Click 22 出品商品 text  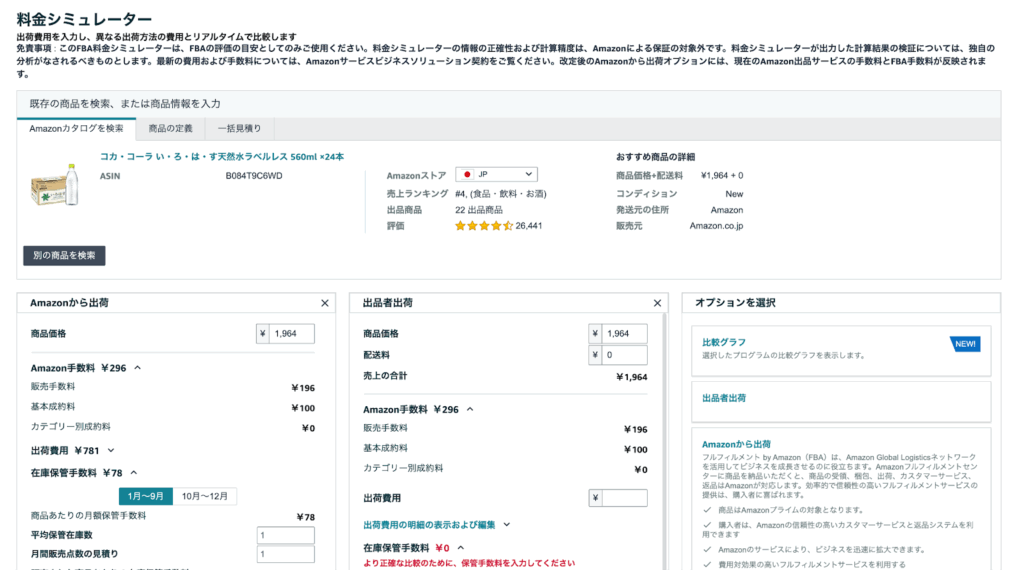(479, 210)
